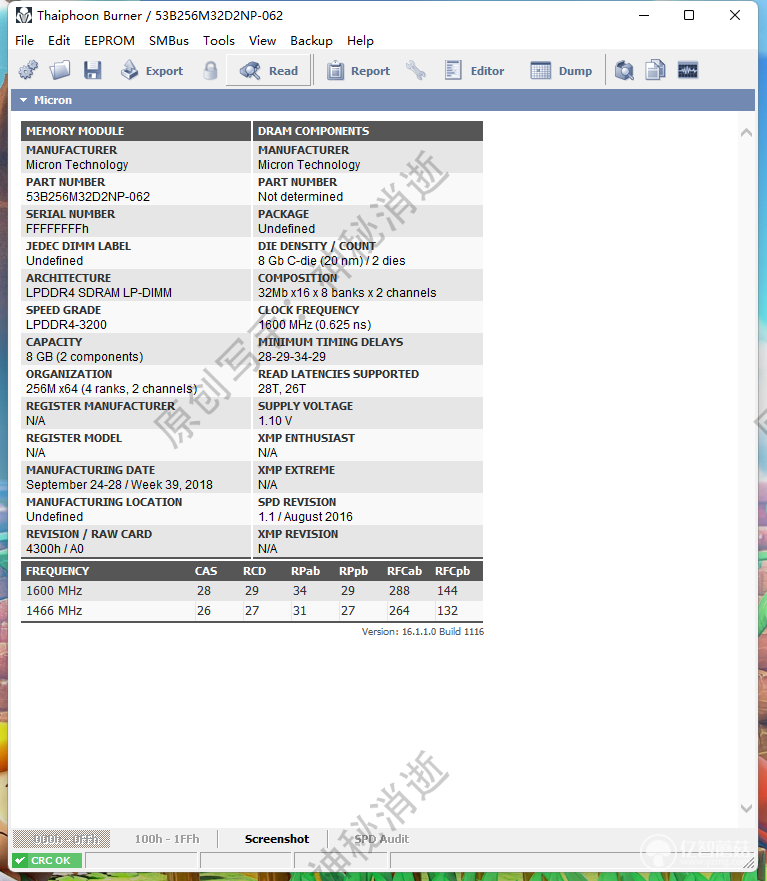Click the padlock icon in toolbar
Image resolution: width=767 pixels, height=881 pixels.
coord(210,71)
